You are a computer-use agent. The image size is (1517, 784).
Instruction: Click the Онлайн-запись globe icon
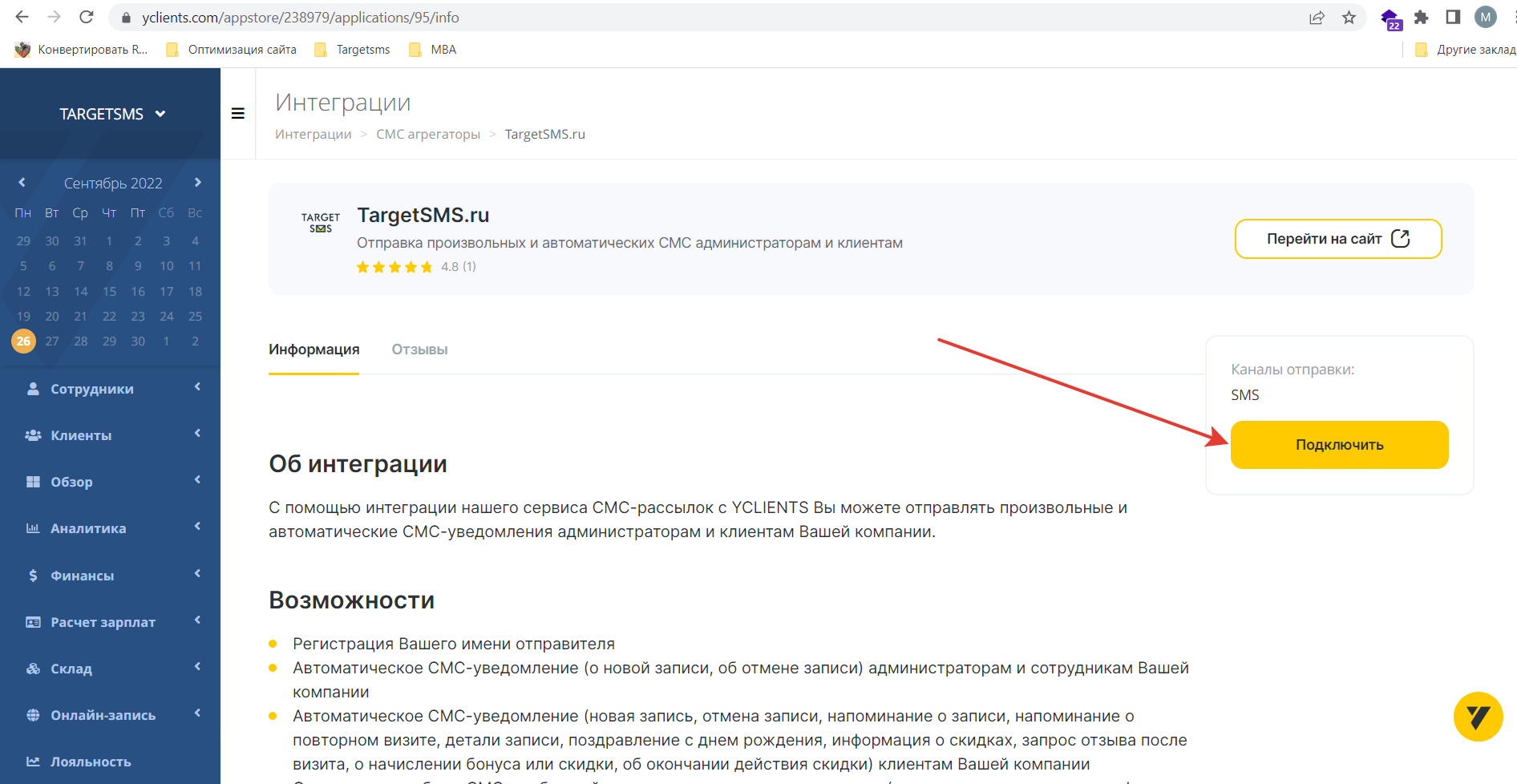pyautogui.click(x=33, y=715)
